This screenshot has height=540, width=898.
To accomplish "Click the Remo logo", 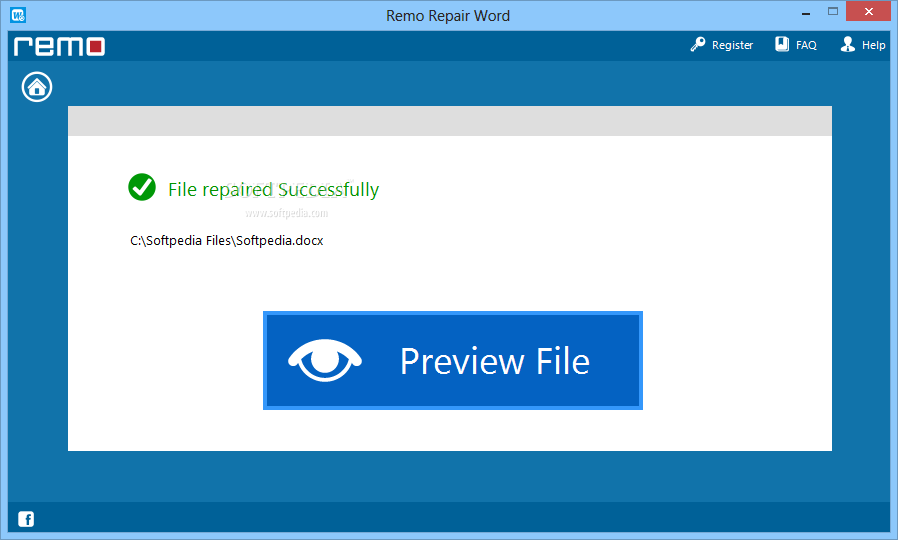I will [x=60, y=46].
